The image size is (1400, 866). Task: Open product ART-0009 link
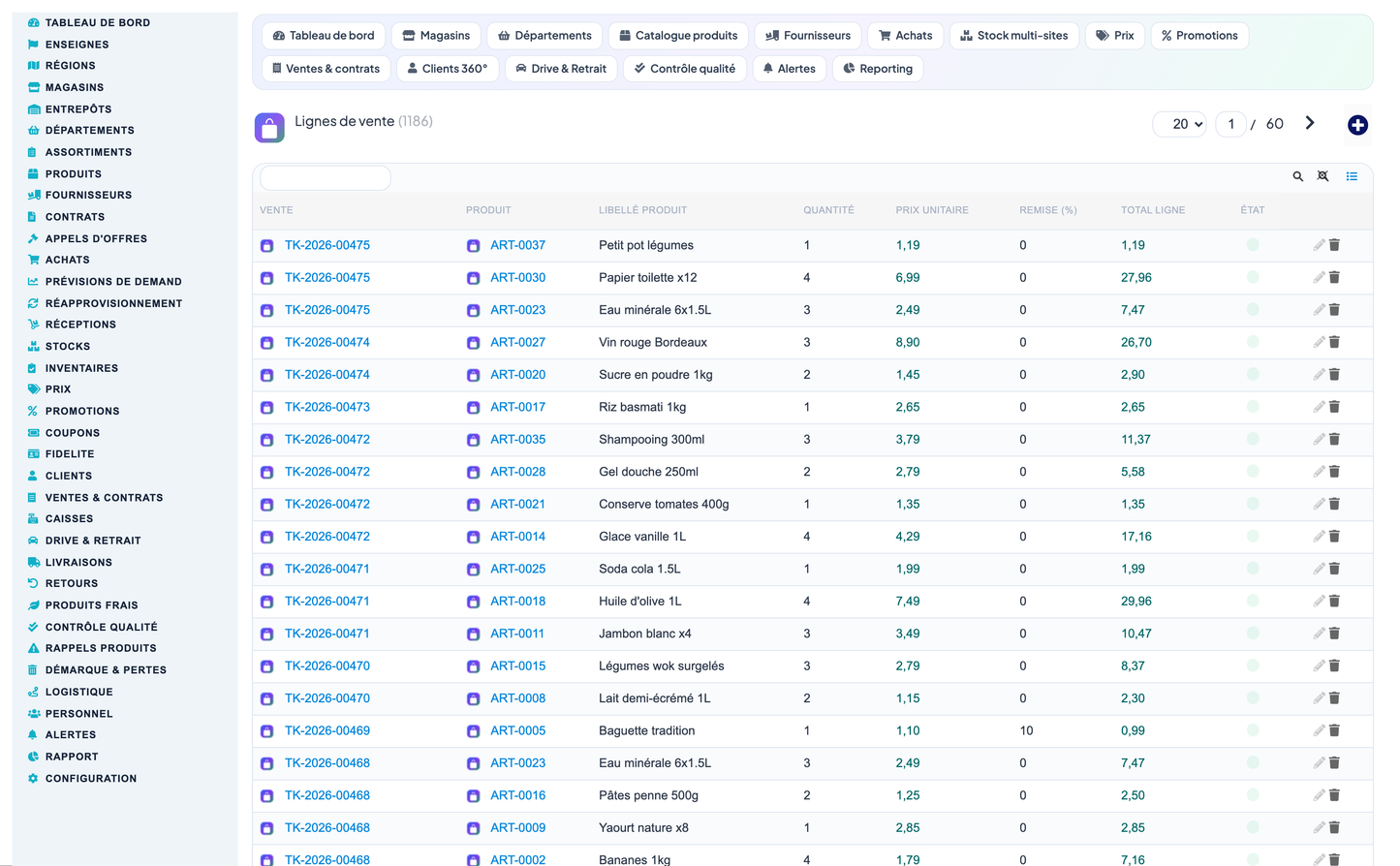[x=517, y=827]
